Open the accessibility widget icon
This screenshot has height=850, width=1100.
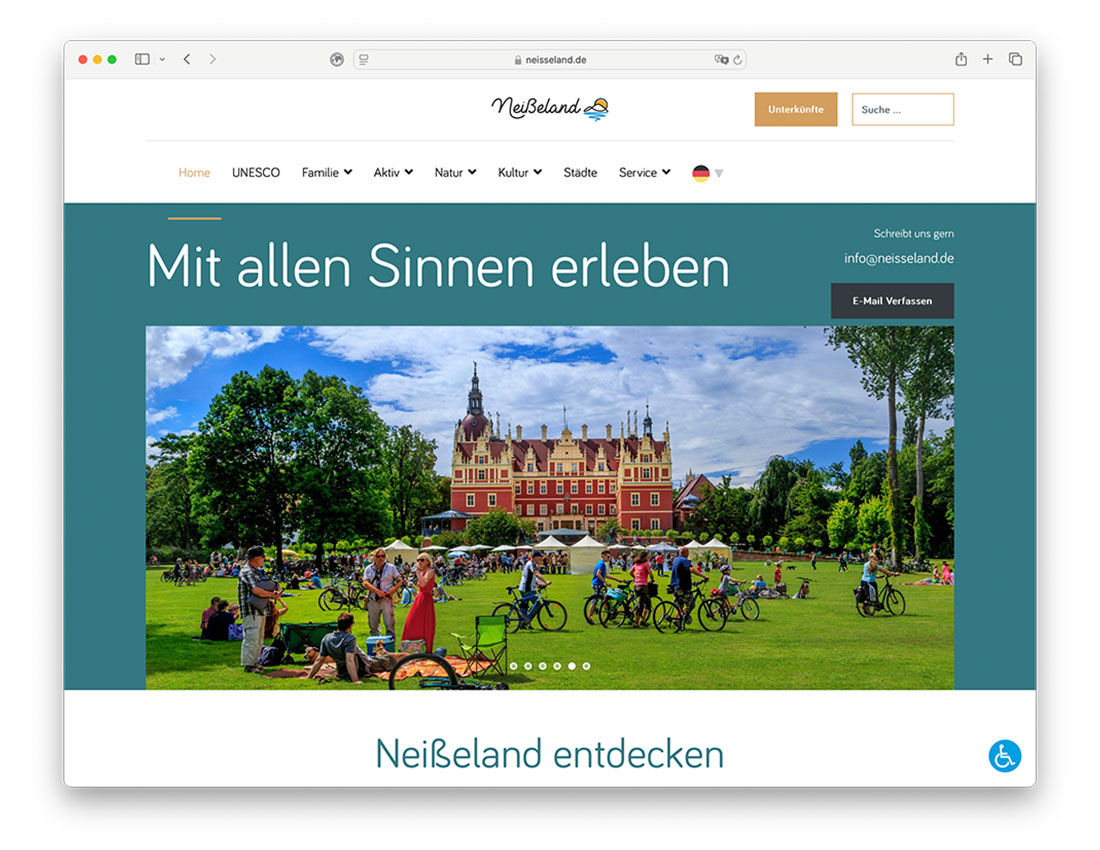click(1004, 756)
